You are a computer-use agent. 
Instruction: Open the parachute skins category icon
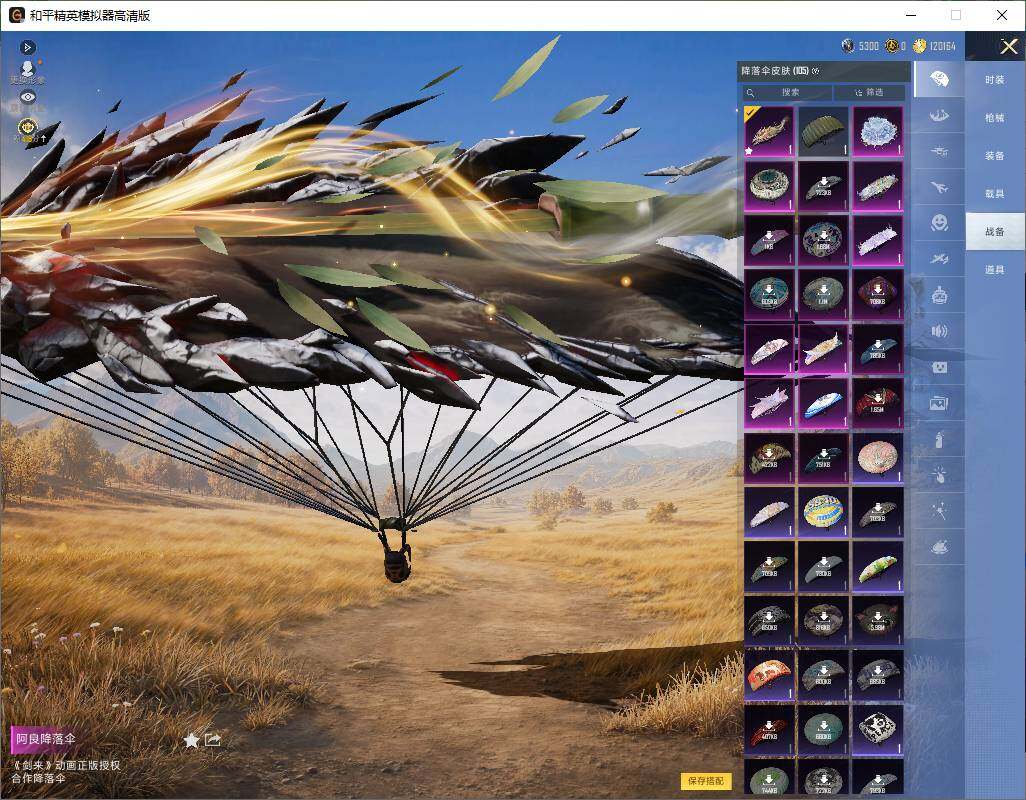[939, 80]
